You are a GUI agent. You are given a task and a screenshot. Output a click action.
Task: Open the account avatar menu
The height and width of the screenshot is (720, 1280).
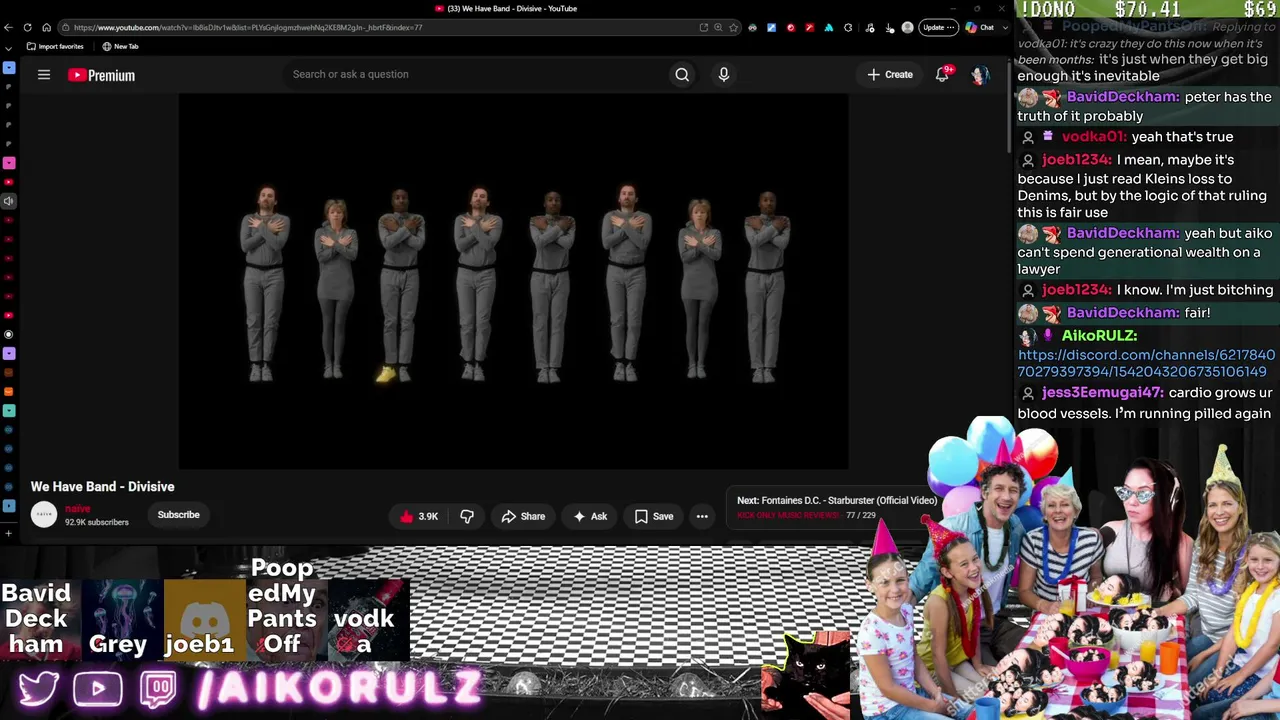point(980,75)
